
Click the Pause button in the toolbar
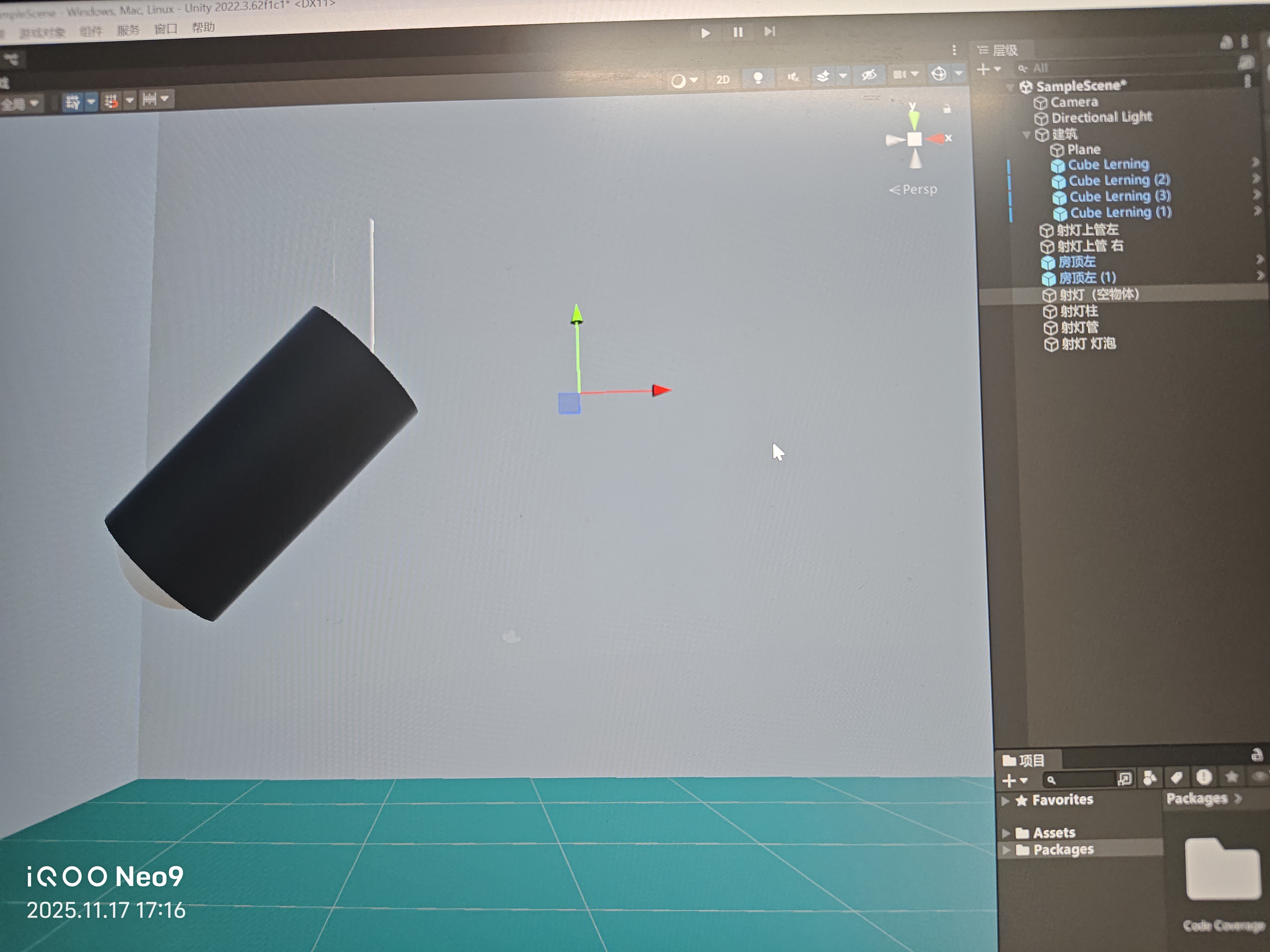(738, 32)
